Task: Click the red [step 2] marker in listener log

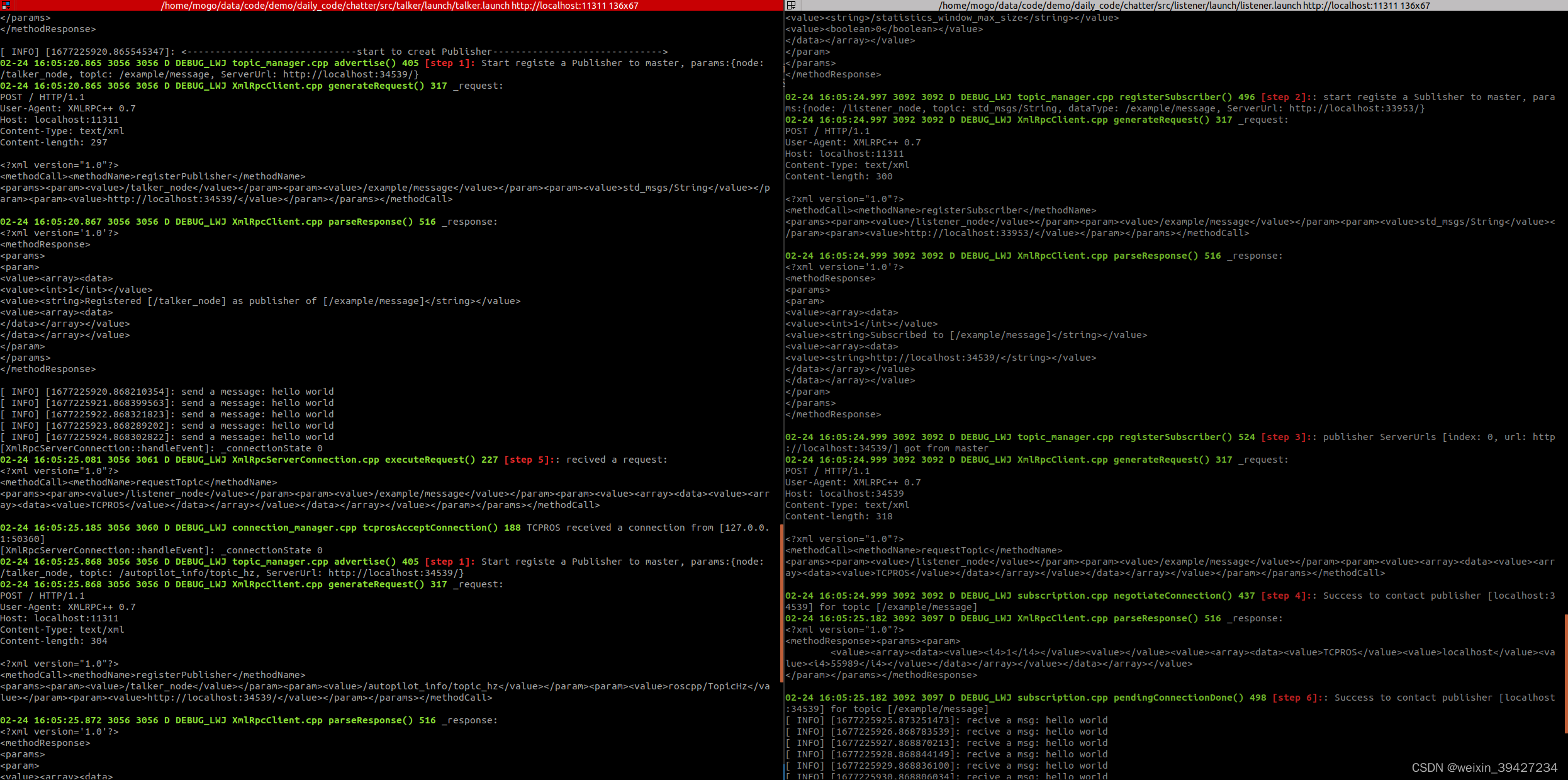Action: pos(1284,97)
